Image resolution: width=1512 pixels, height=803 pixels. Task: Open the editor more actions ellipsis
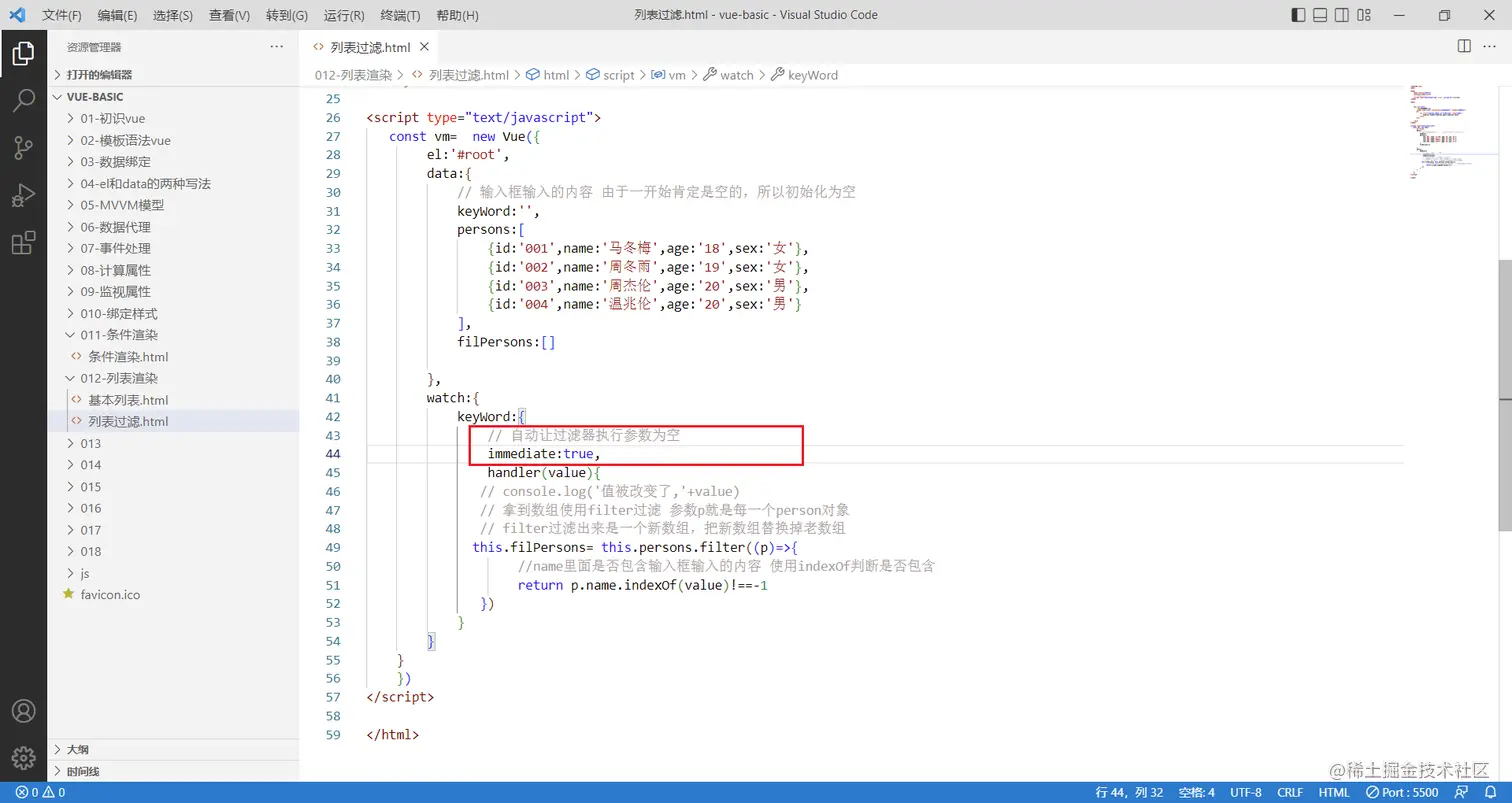tap(1491, 47)
